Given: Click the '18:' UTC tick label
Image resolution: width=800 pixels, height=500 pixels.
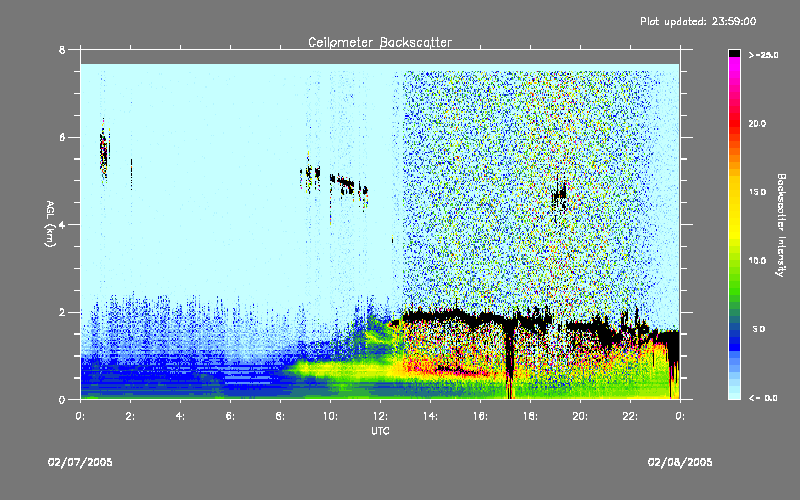Looking at the screenshot, I should [530, 416].
